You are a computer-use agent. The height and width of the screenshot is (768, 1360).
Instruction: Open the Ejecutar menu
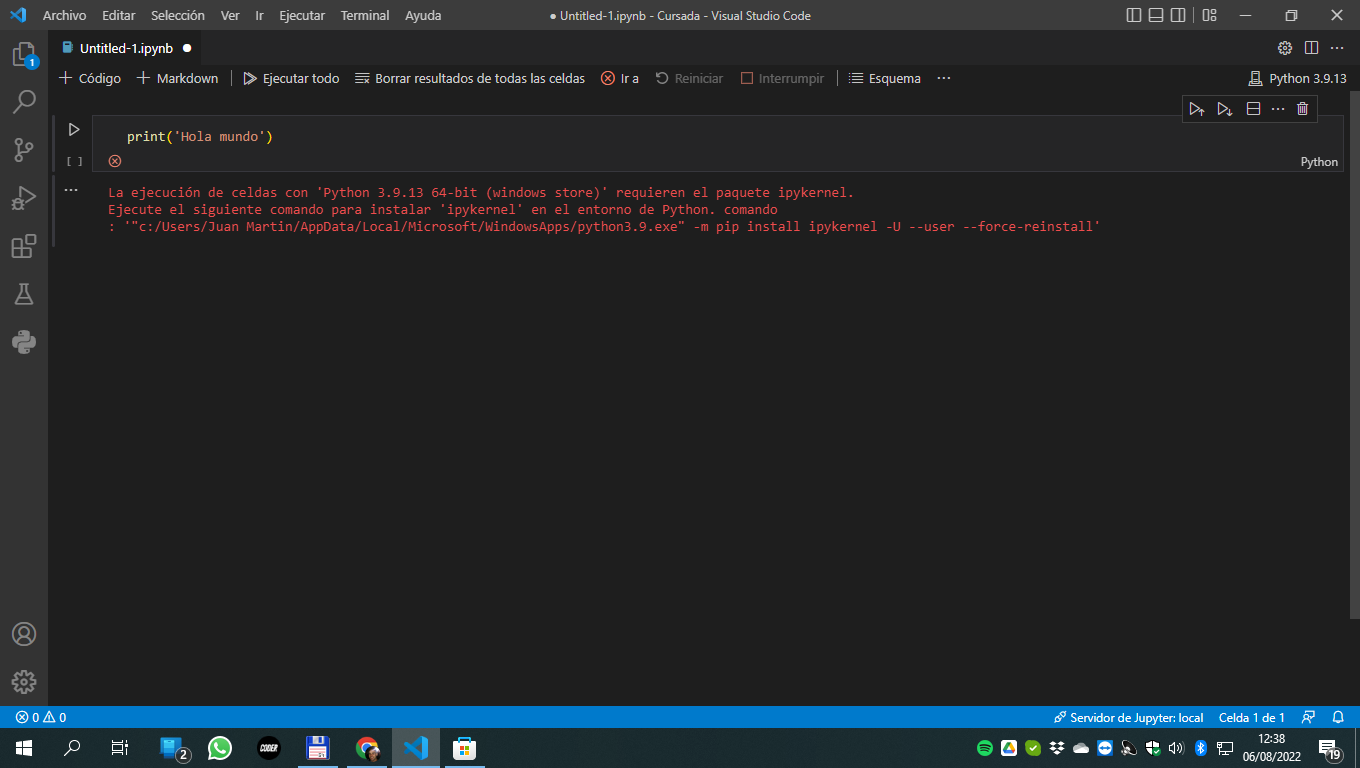point(302,15)
